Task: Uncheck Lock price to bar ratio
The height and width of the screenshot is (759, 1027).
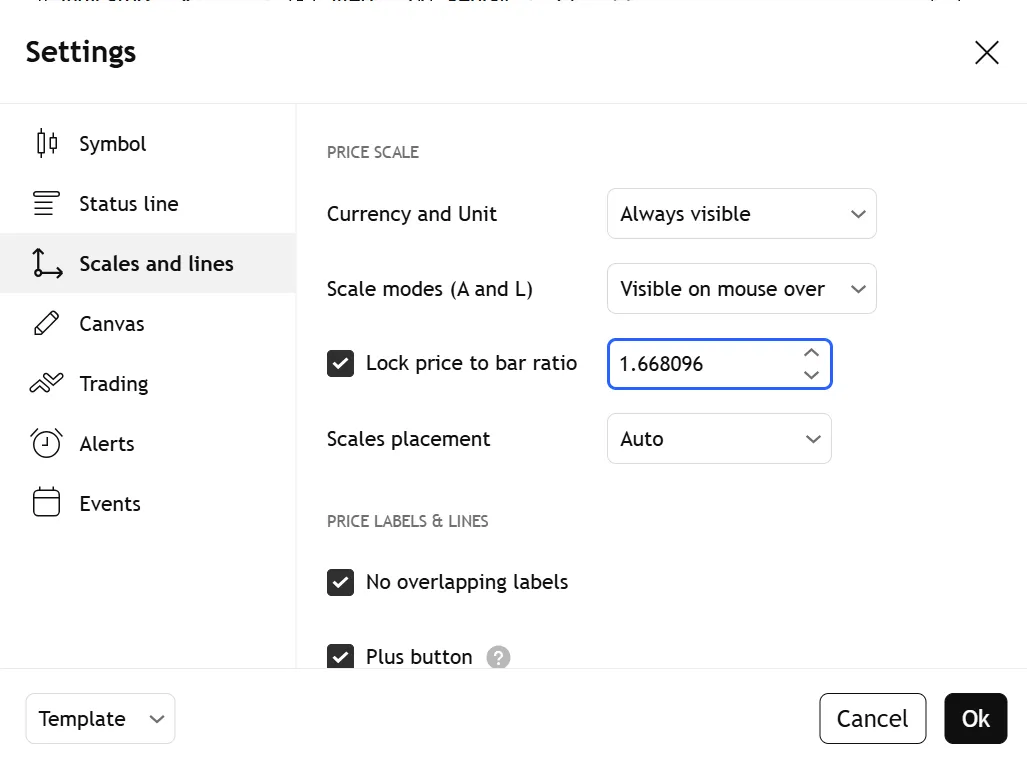Action: 340,363
